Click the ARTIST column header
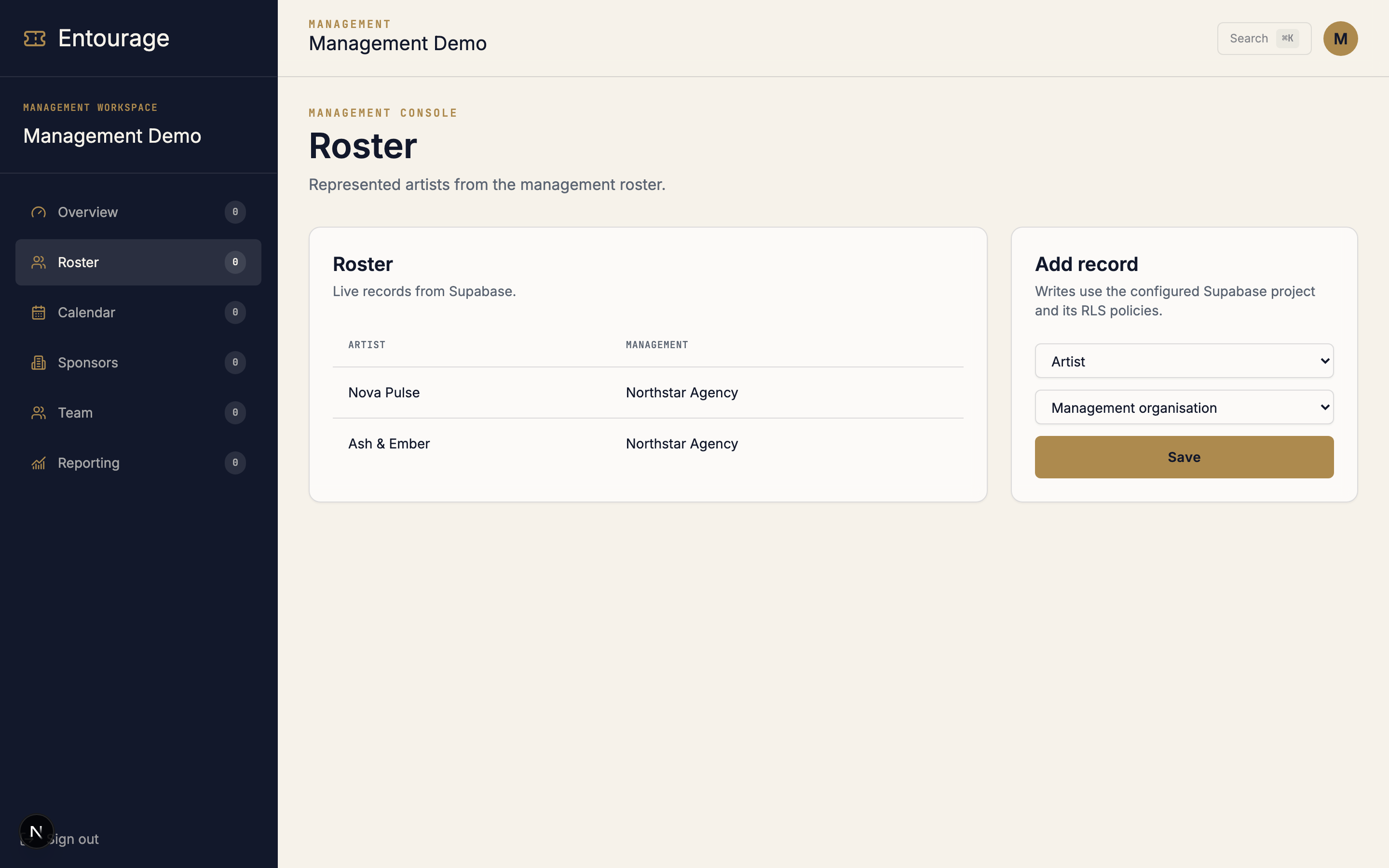1389x868 pixels. coord(367,345)
